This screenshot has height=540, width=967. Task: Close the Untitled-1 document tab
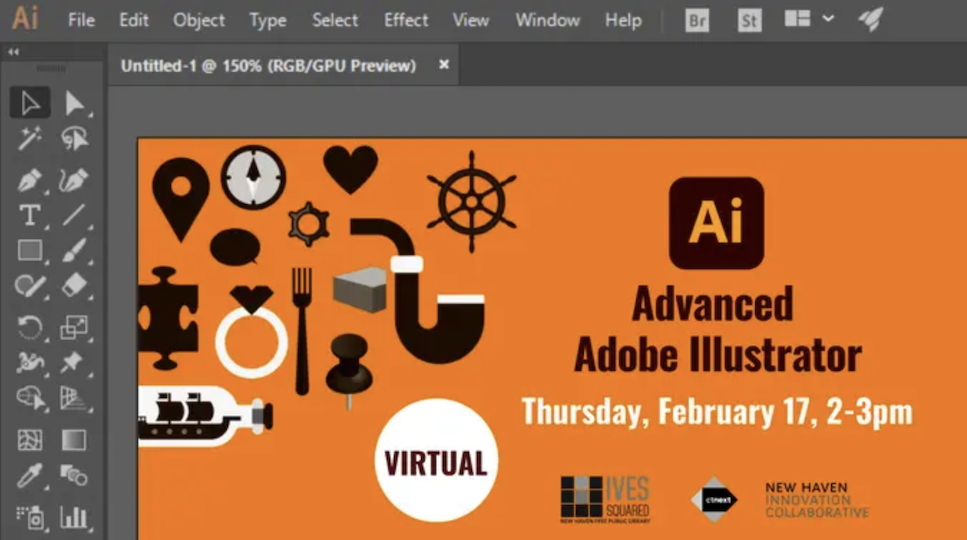click(443, 64)
